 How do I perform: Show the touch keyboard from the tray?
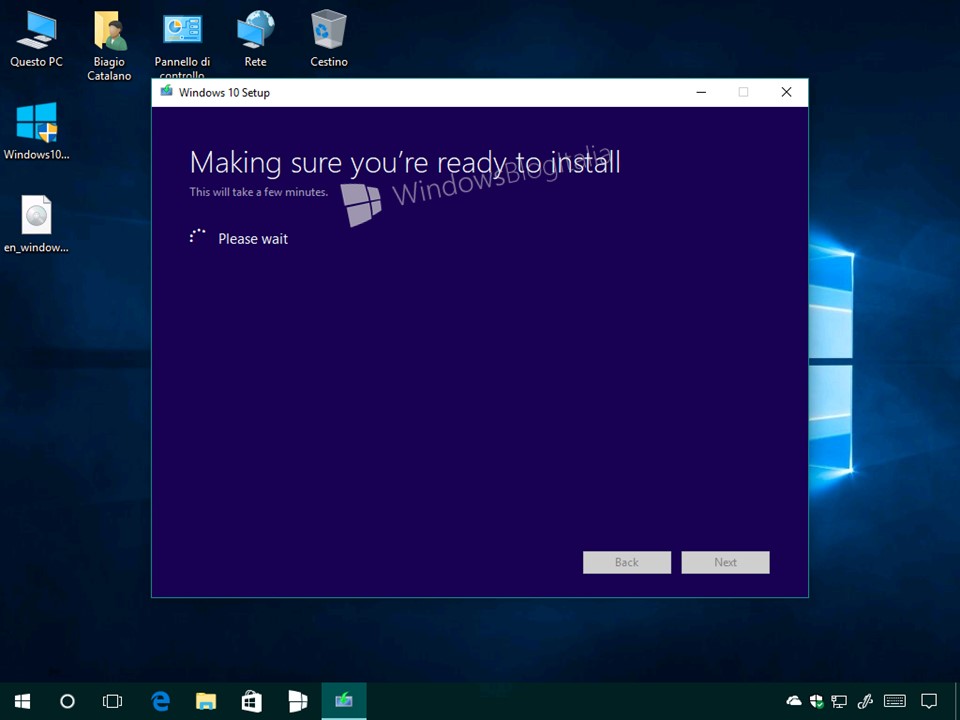point(894,701)
